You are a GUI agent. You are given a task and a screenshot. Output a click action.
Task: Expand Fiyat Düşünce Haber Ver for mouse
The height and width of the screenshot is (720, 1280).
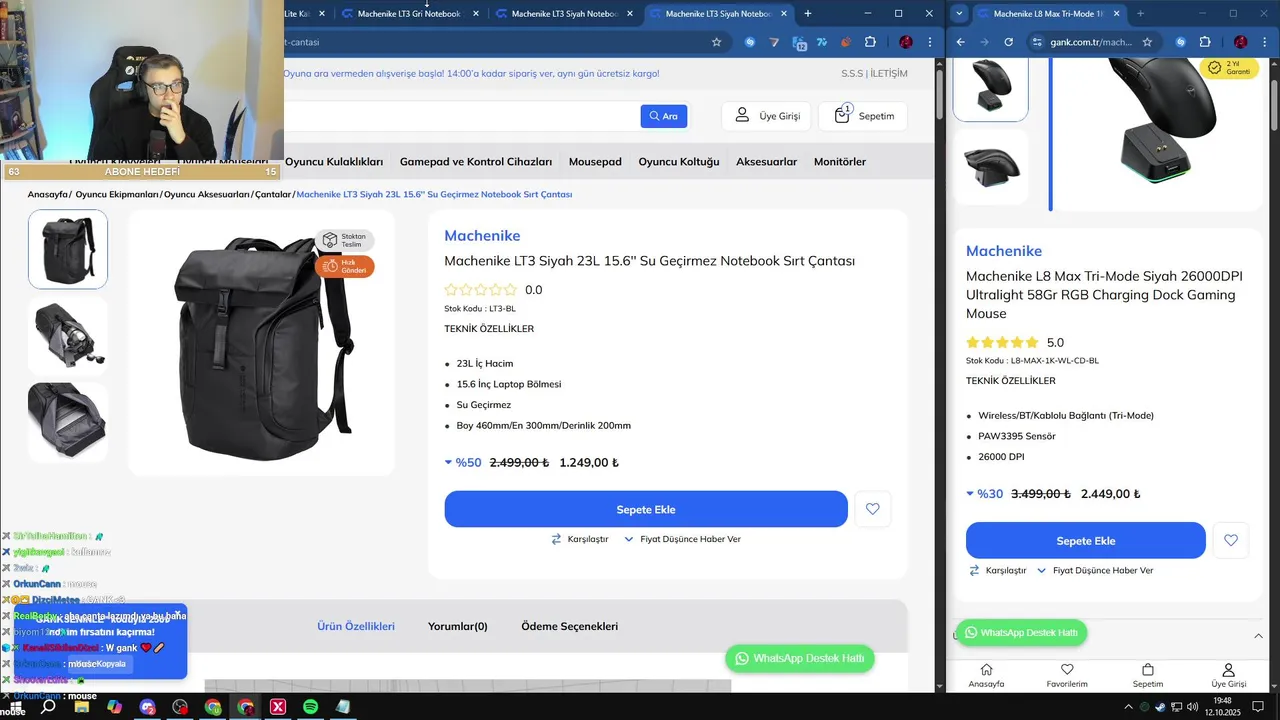[1095, 570]
